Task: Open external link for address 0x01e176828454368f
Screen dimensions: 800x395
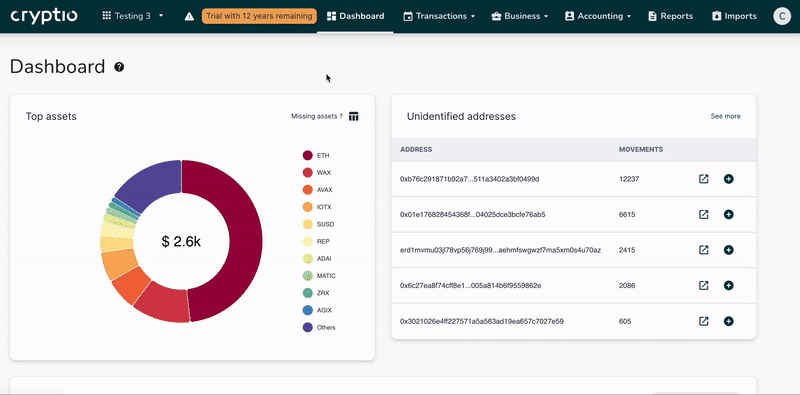Action: tap(704, 214)
